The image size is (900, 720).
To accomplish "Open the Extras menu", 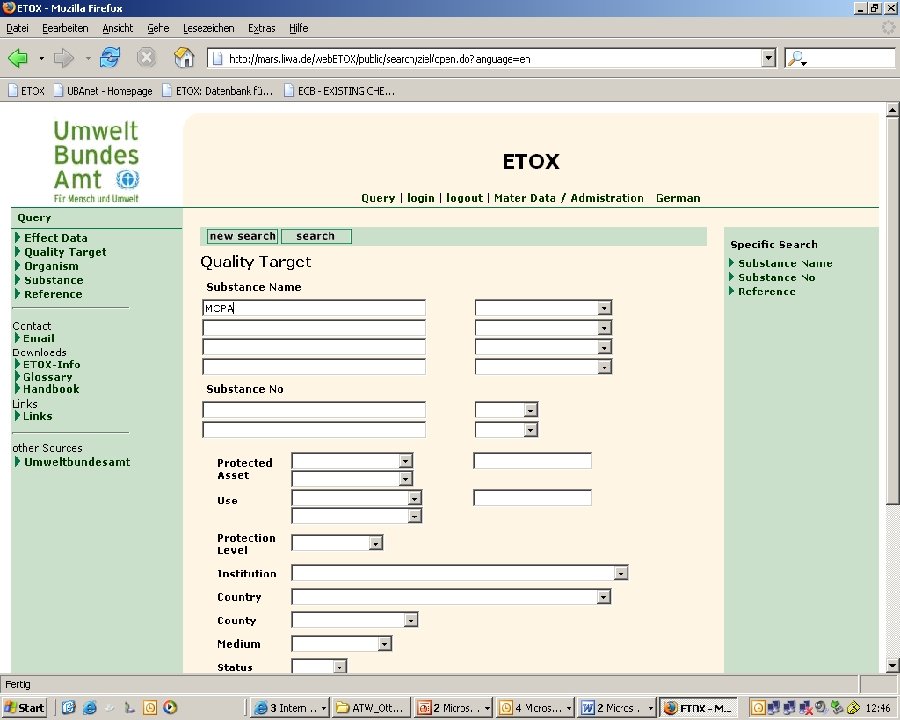I will (x=262, y=28).
